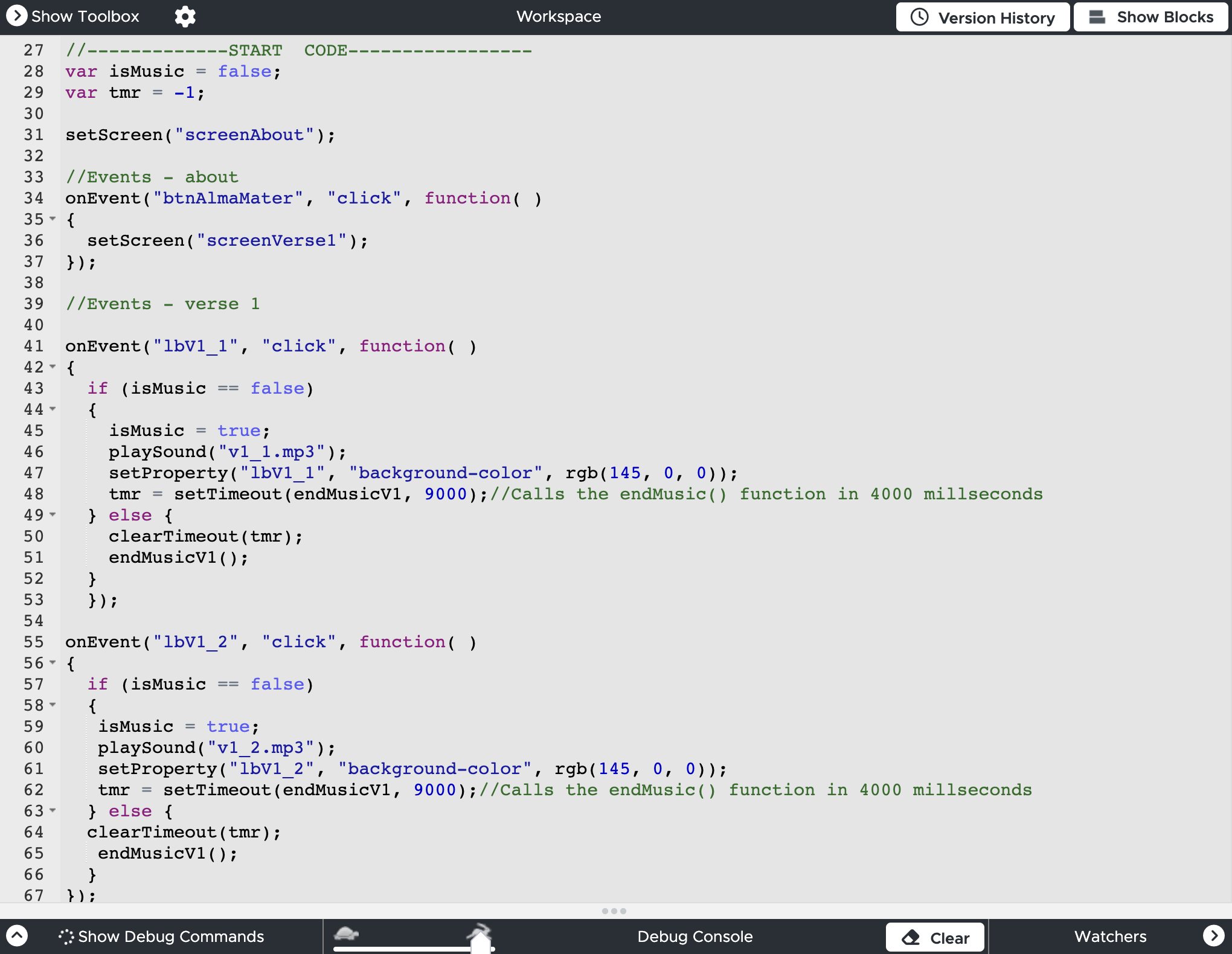This screenshot has width=1232, height=954.
Task: Select the Watchers tab
Action: point(1109,936)
